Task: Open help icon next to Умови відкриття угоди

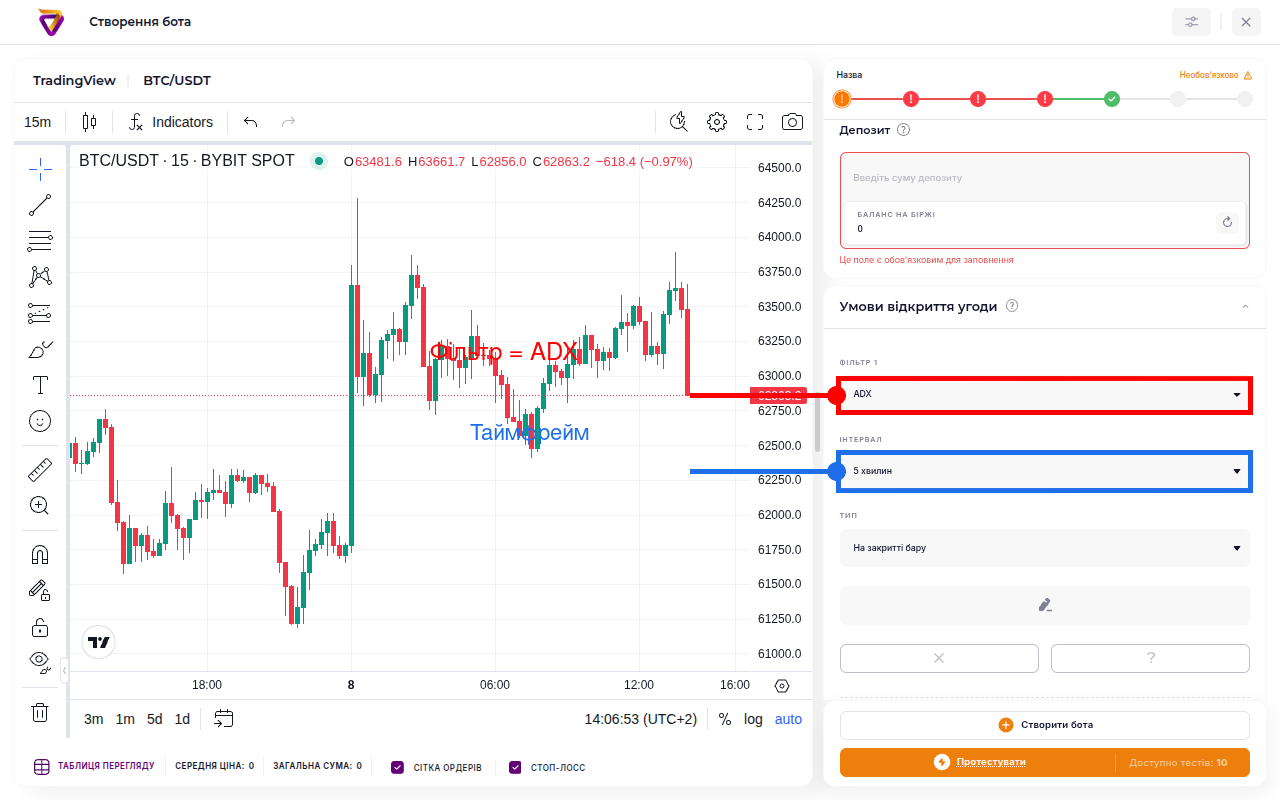Action: [1012, 306]
